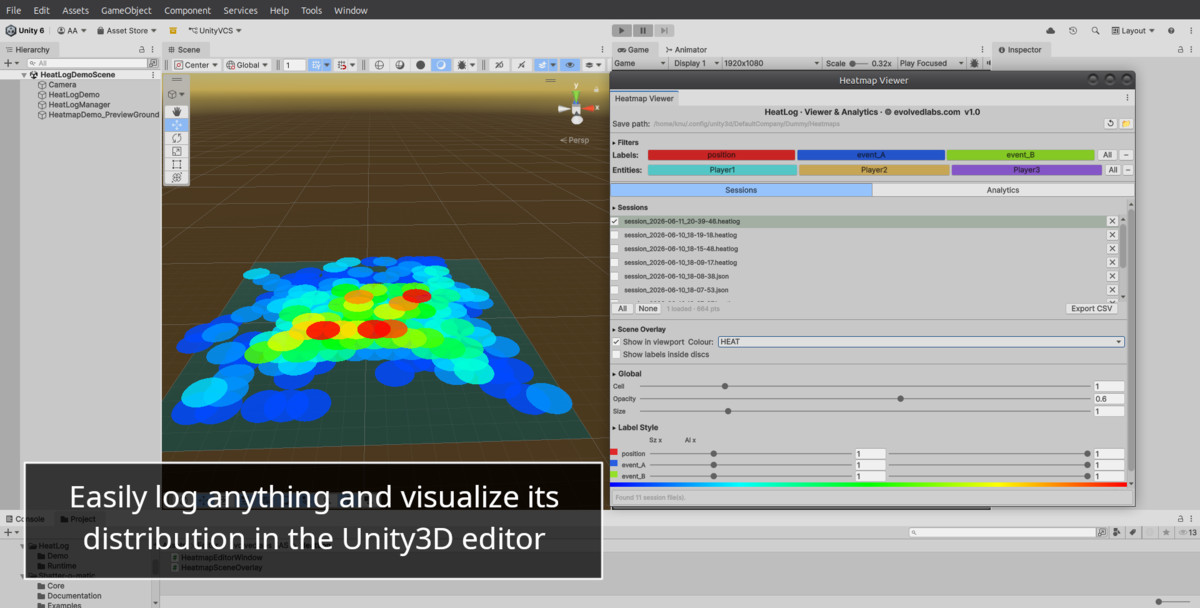Select the Move tool in Scene

pos(176,125)
